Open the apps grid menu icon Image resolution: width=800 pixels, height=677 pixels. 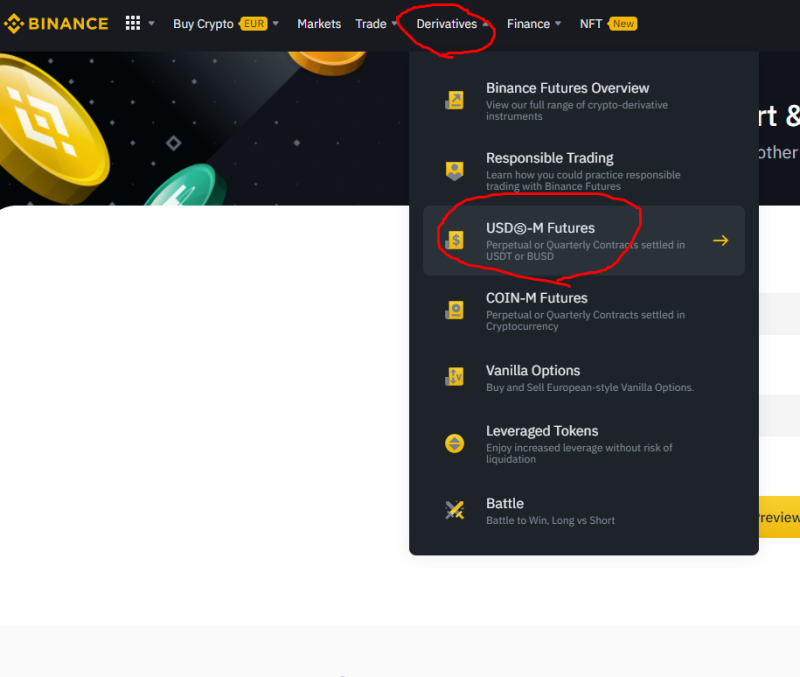pyautogui.click(x=133, y=23)
